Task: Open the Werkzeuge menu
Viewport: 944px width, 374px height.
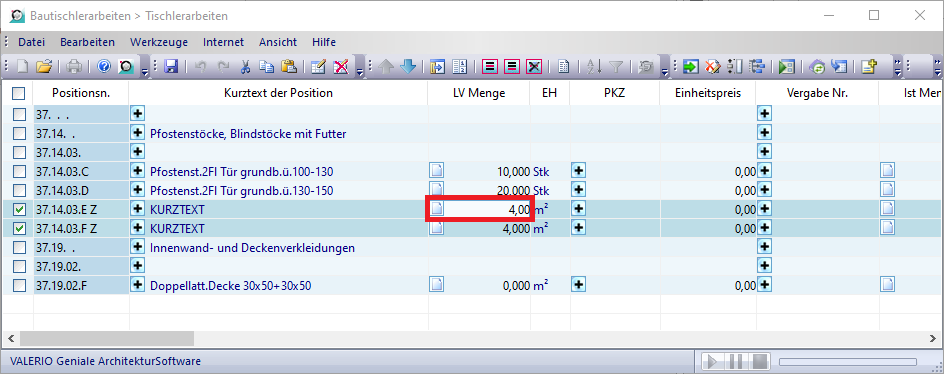Action: [x=159, y=42]
